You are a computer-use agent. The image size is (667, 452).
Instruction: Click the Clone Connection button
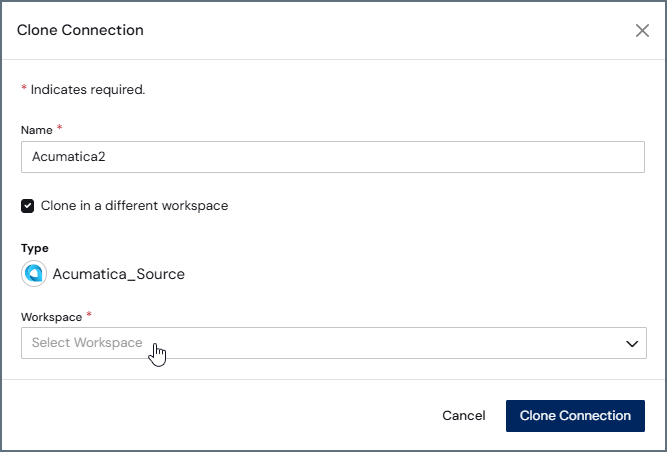(575, 416)
